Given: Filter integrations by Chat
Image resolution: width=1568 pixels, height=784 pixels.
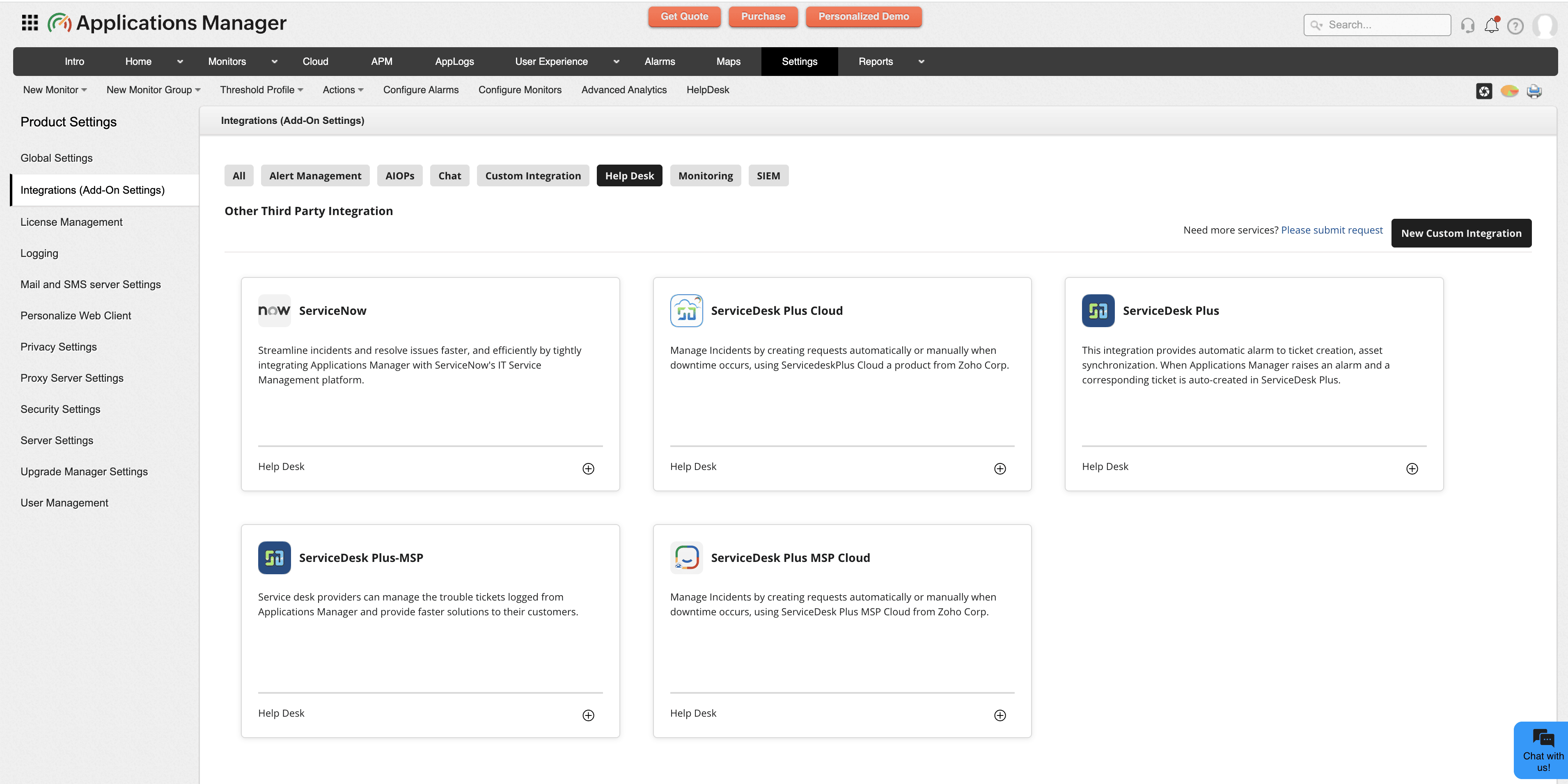Looking at the screenshot, I should [x=450, y=176].
